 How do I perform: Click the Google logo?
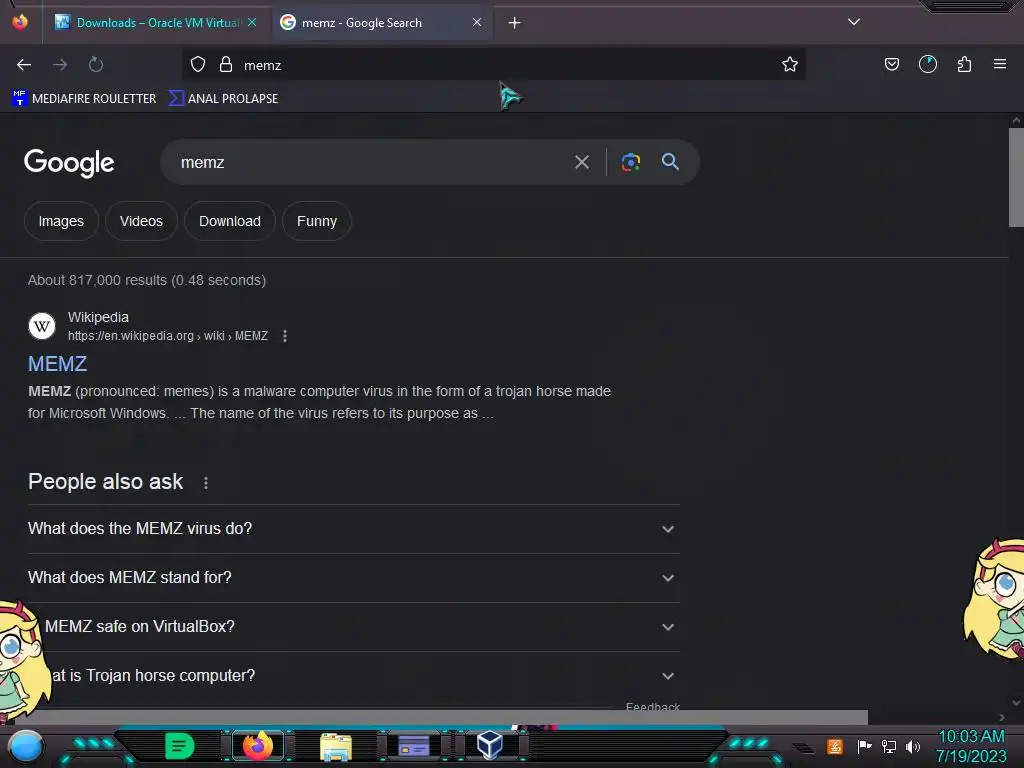pyautogui.click(x=69, y=163)
